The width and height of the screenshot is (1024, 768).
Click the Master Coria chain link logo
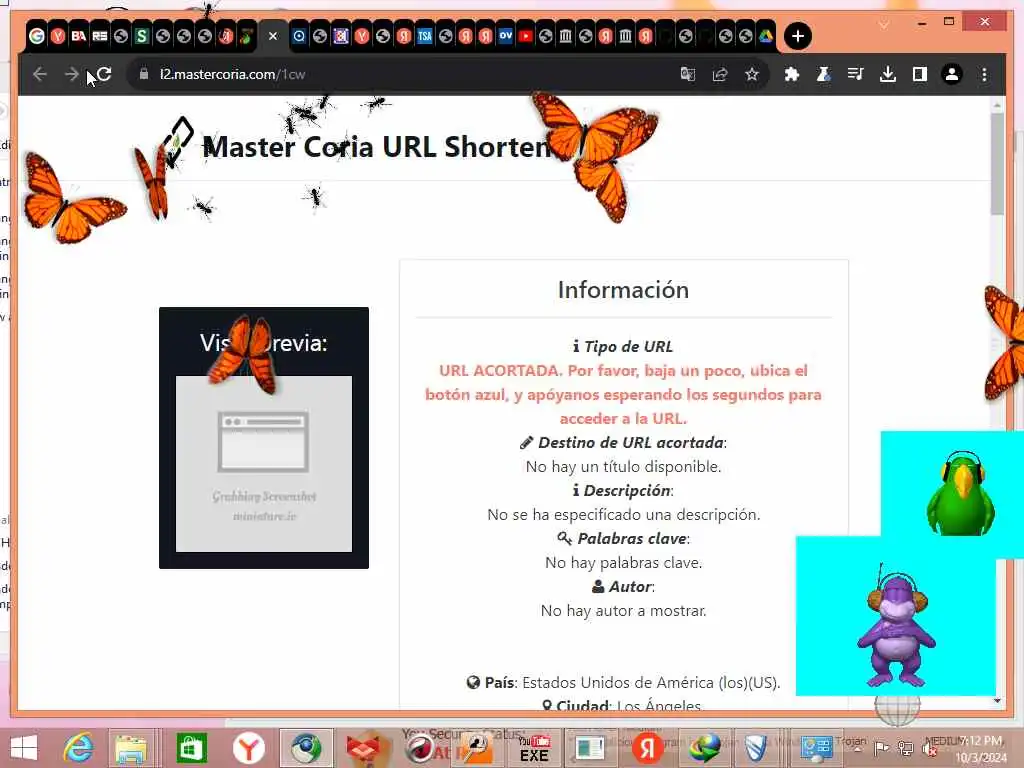(178, 142)
